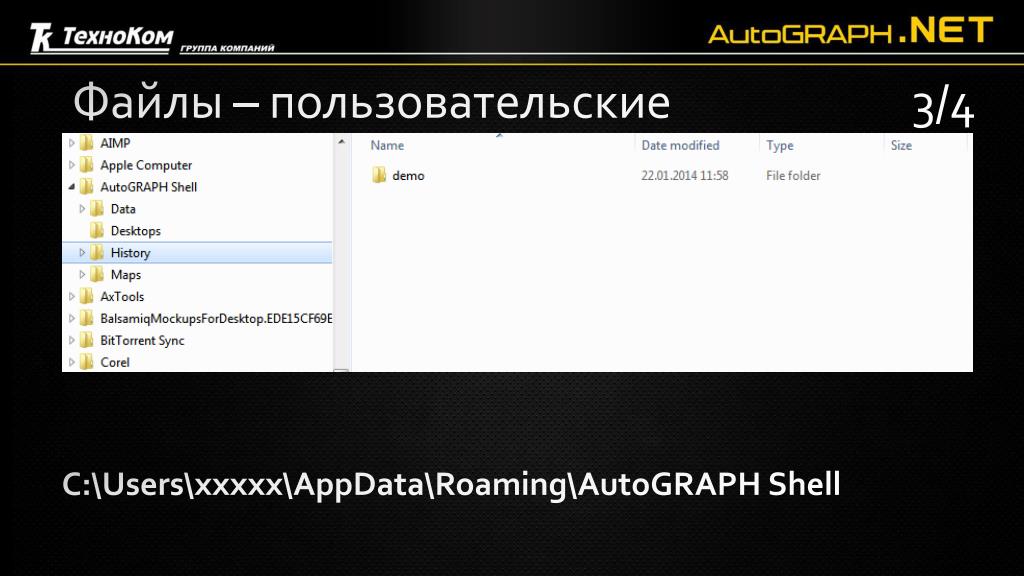
Task: Click the demo folder icon in file list
Action: tap(379, 175)
